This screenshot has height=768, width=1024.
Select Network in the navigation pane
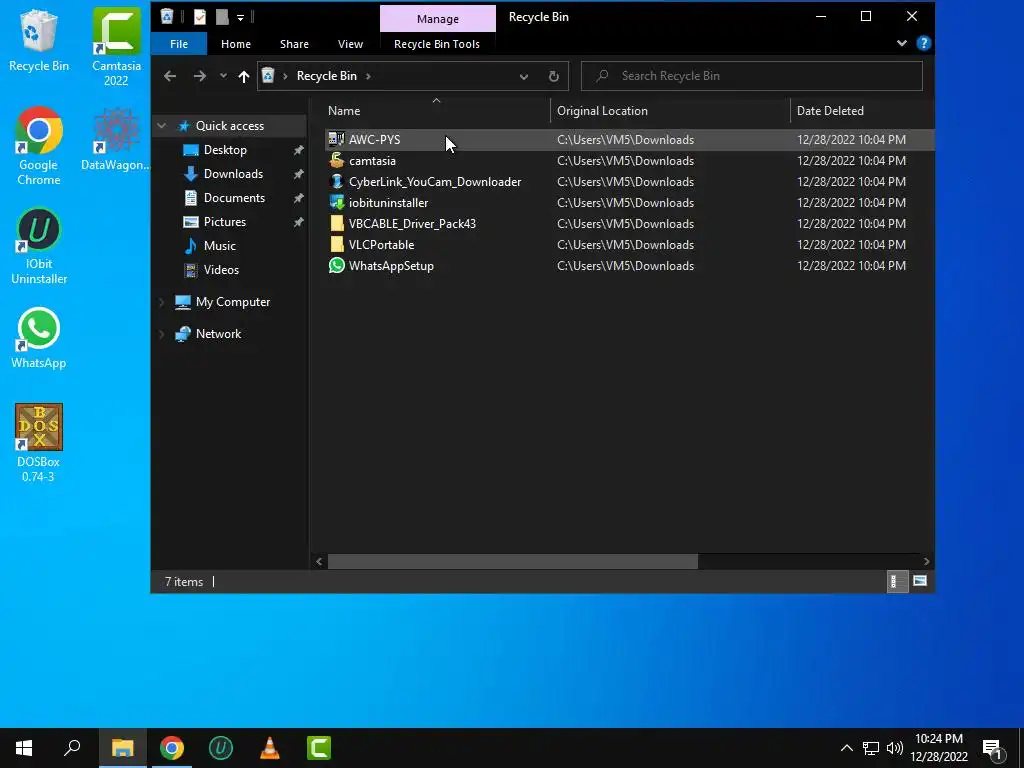coord(218,334)
